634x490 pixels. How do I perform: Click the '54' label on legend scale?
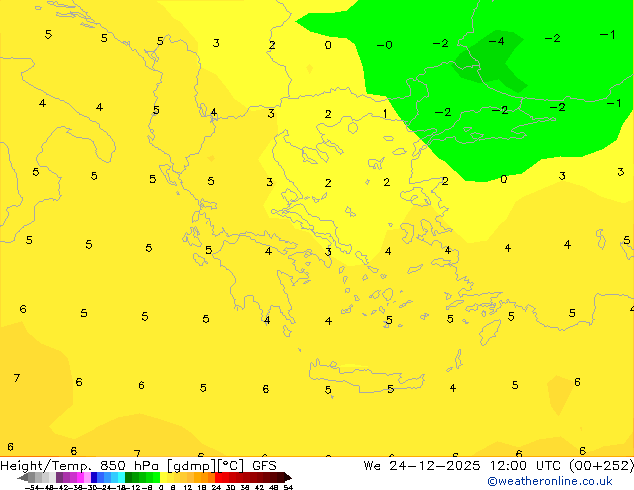coord(288,487)
